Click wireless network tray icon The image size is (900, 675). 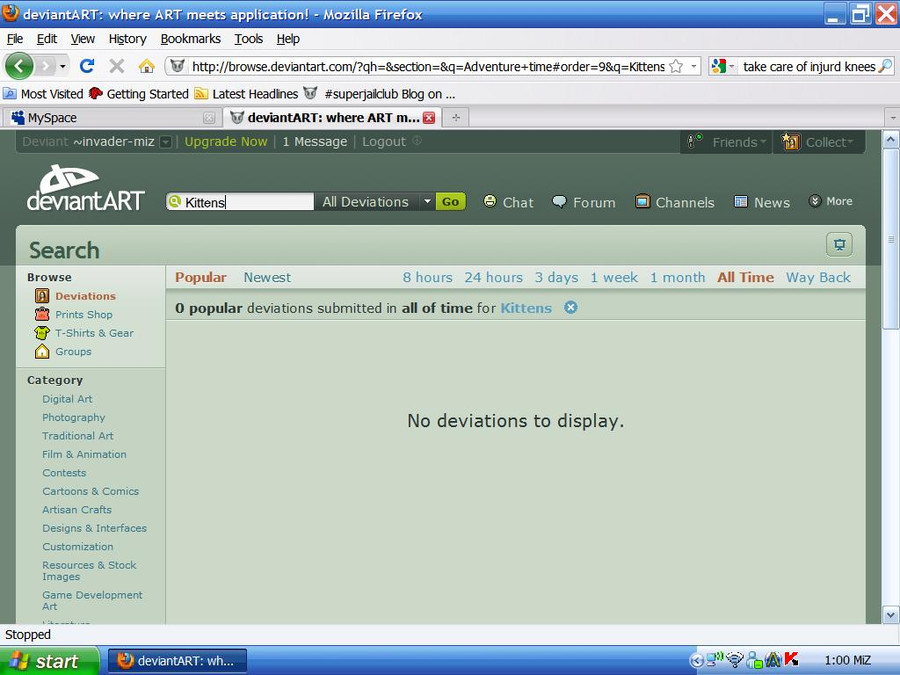pyautogui.click(x=735, y=660)
